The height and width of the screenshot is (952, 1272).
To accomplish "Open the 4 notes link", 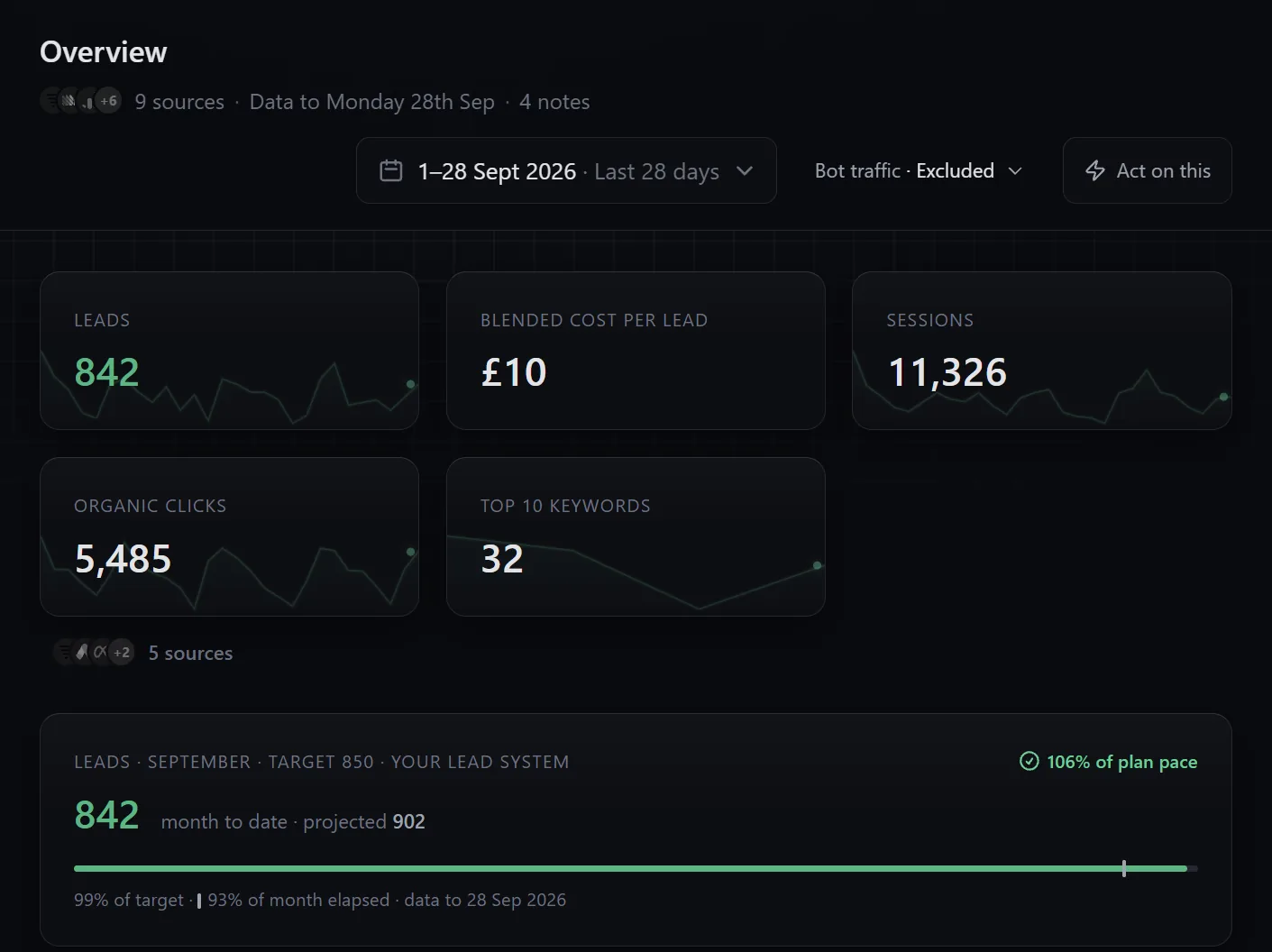I will click(554, 102).
